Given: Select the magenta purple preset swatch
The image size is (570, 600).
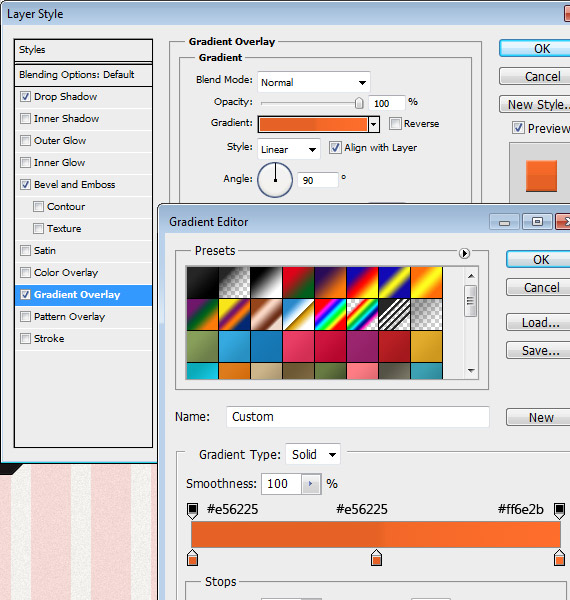Looking at the screenshot, I should pyautogui.click(x=363, y=347).
